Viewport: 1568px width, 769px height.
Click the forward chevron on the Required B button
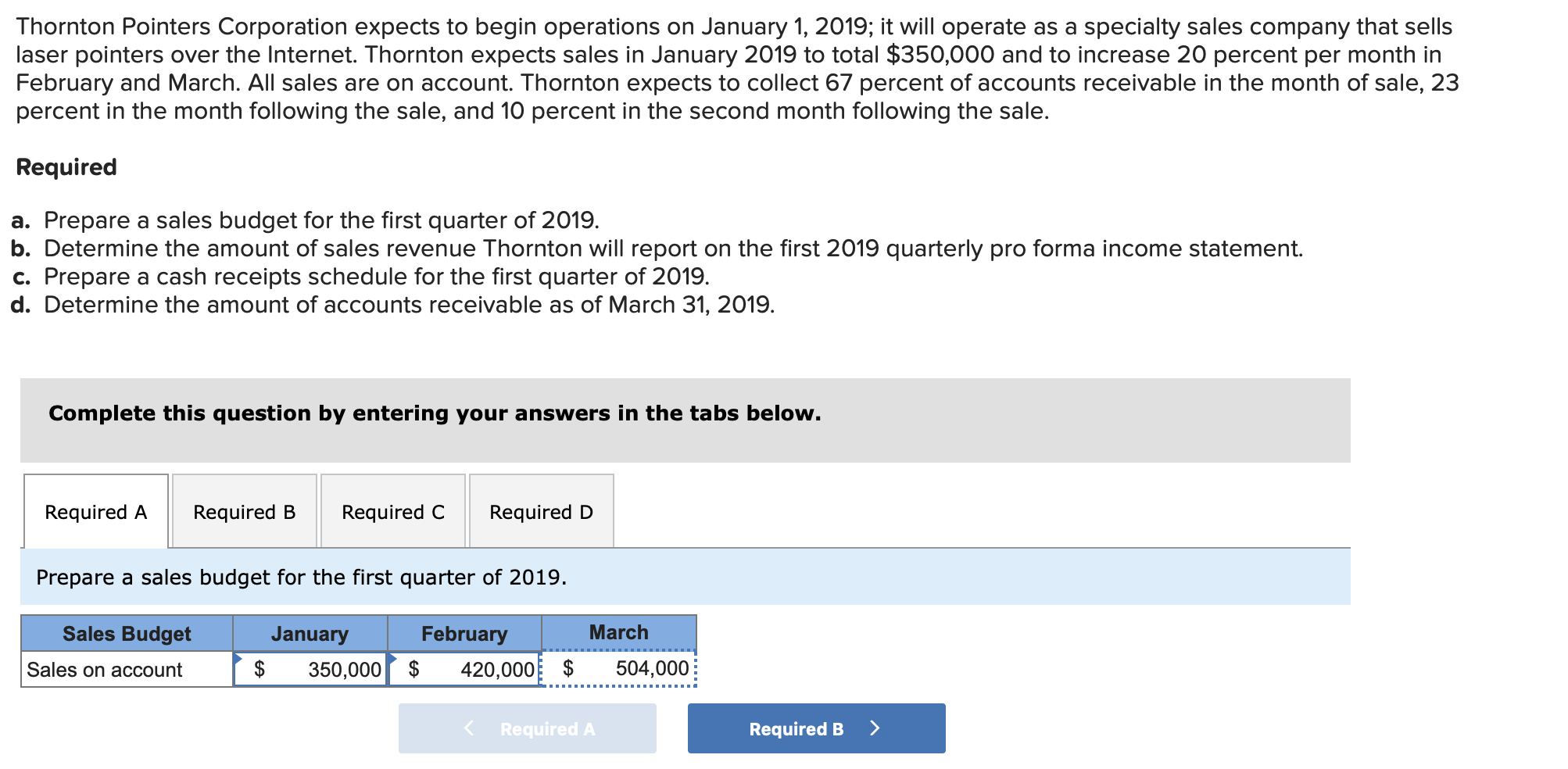click(x=875, y=728)
